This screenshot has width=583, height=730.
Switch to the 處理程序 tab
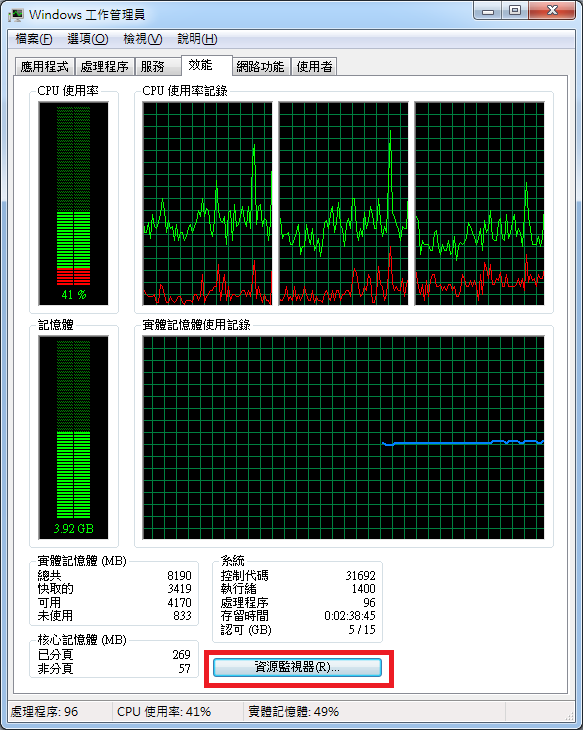(105, 67)
